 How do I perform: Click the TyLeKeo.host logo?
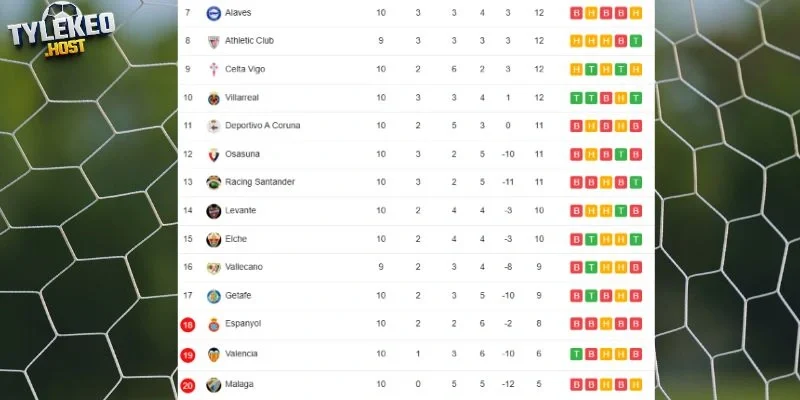pyautogui.click(x=61, y=30)
